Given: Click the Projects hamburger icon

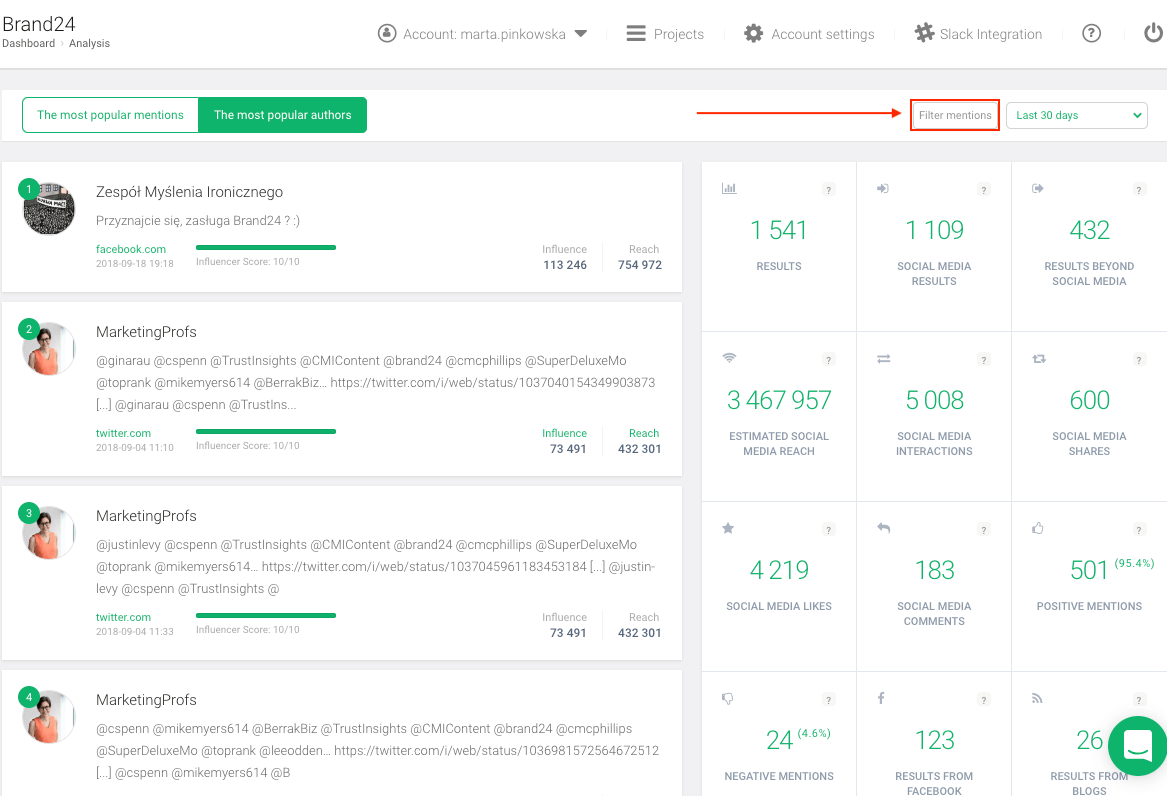Looking at the screenshot, I should click(x=636, y=33).
